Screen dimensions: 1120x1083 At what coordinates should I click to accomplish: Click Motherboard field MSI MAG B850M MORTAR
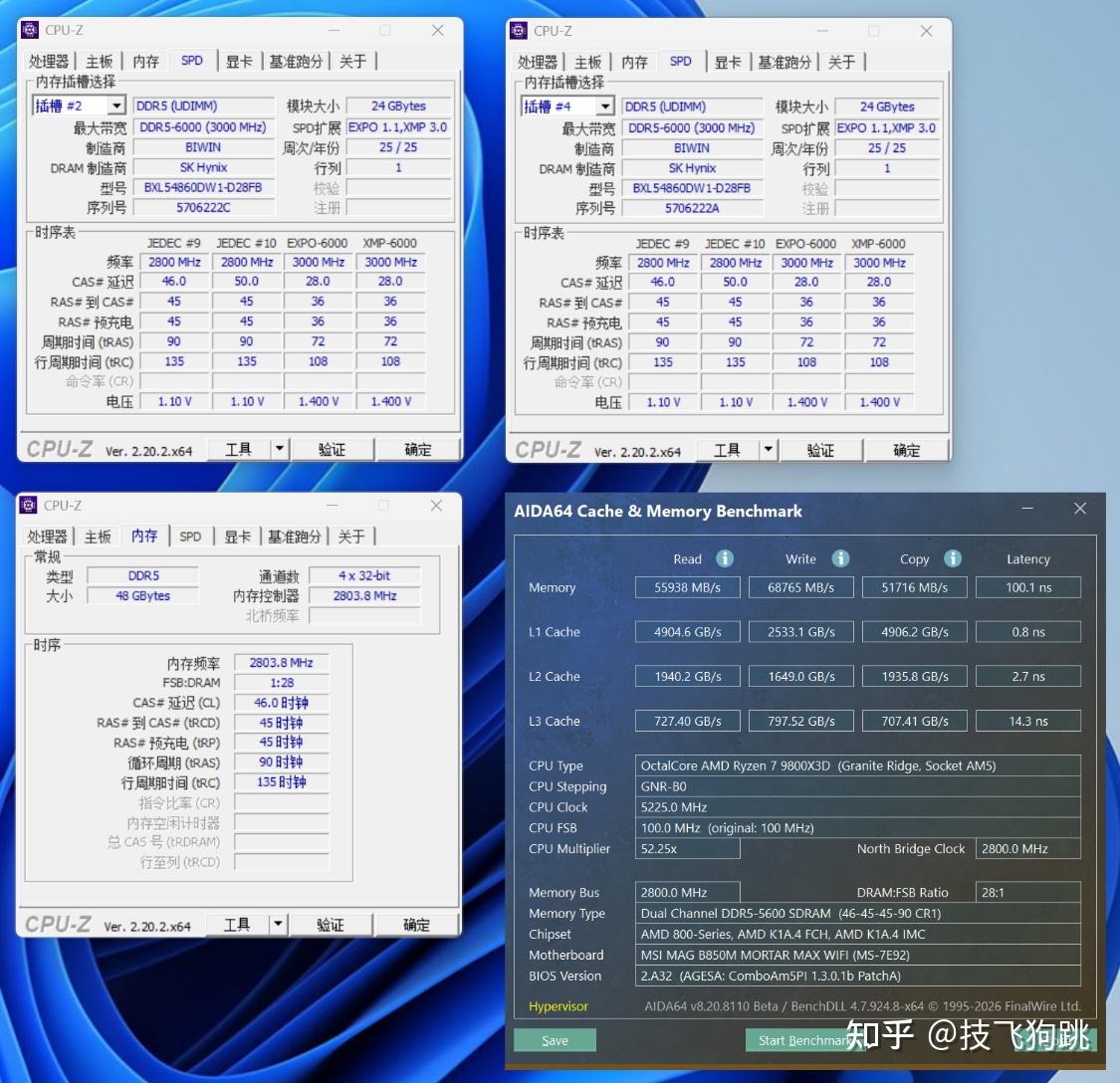point(857,955)
